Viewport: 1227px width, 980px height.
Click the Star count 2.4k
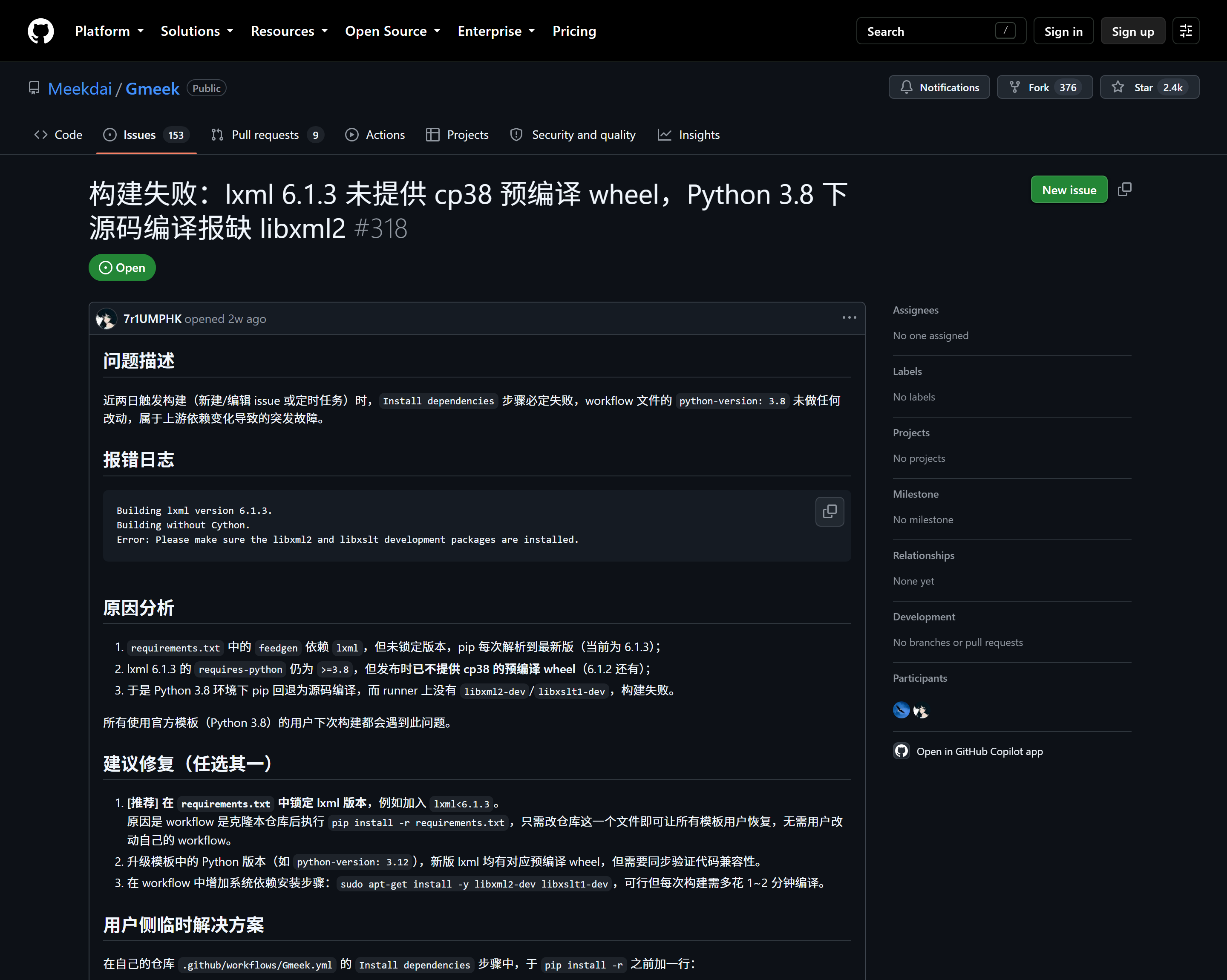pyautogui.click(x=1172, y=87)
